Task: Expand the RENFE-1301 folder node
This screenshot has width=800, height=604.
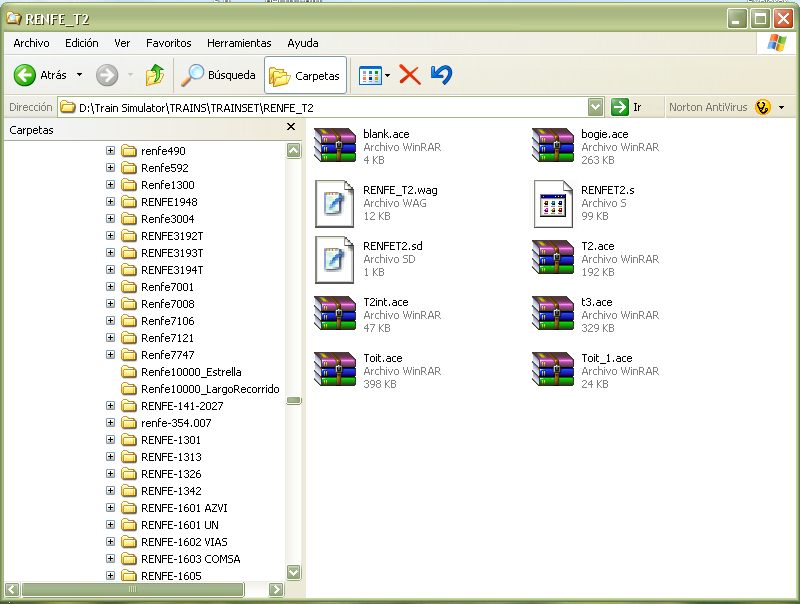Action: 110,440
